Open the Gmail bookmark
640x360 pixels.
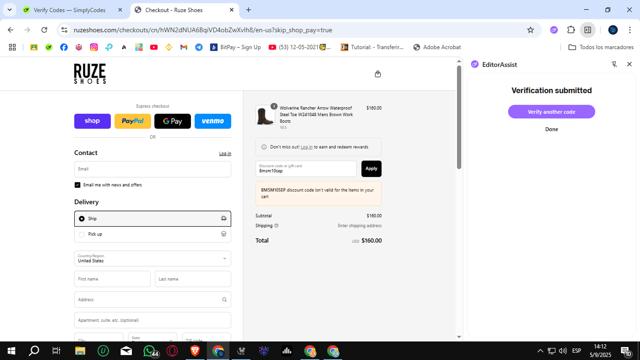point(184,47)
